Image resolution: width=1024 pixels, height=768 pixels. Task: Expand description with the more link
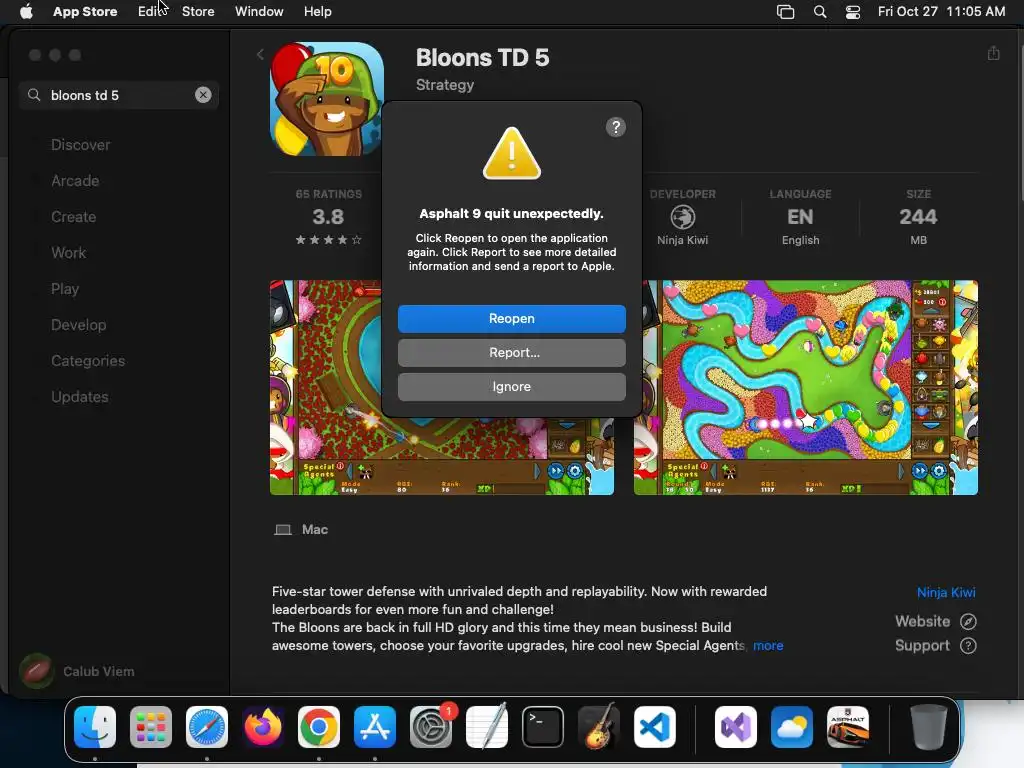(x=768, y=645)
